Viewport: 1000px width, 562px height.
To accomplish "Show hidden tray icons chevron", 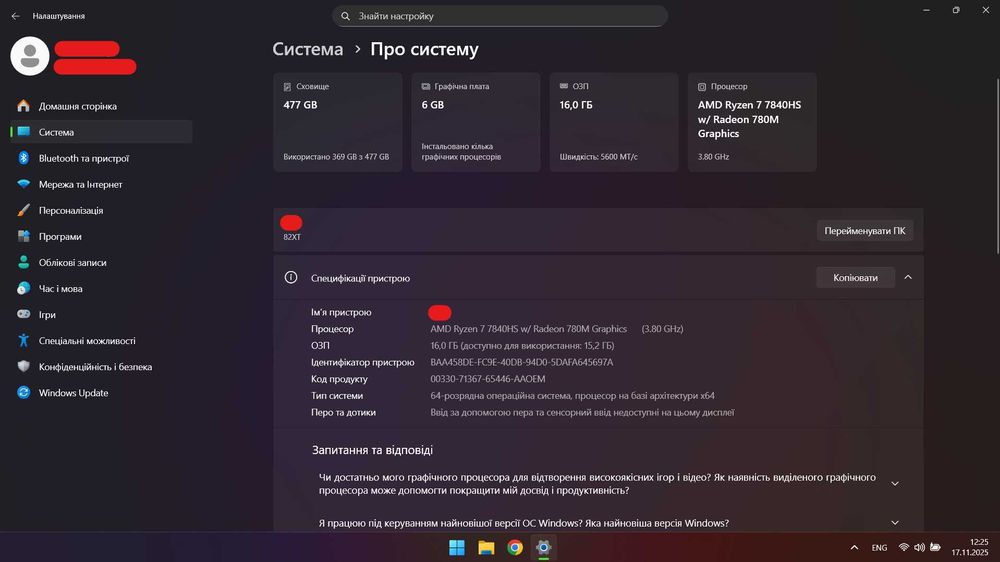I will tap(854, 547).
